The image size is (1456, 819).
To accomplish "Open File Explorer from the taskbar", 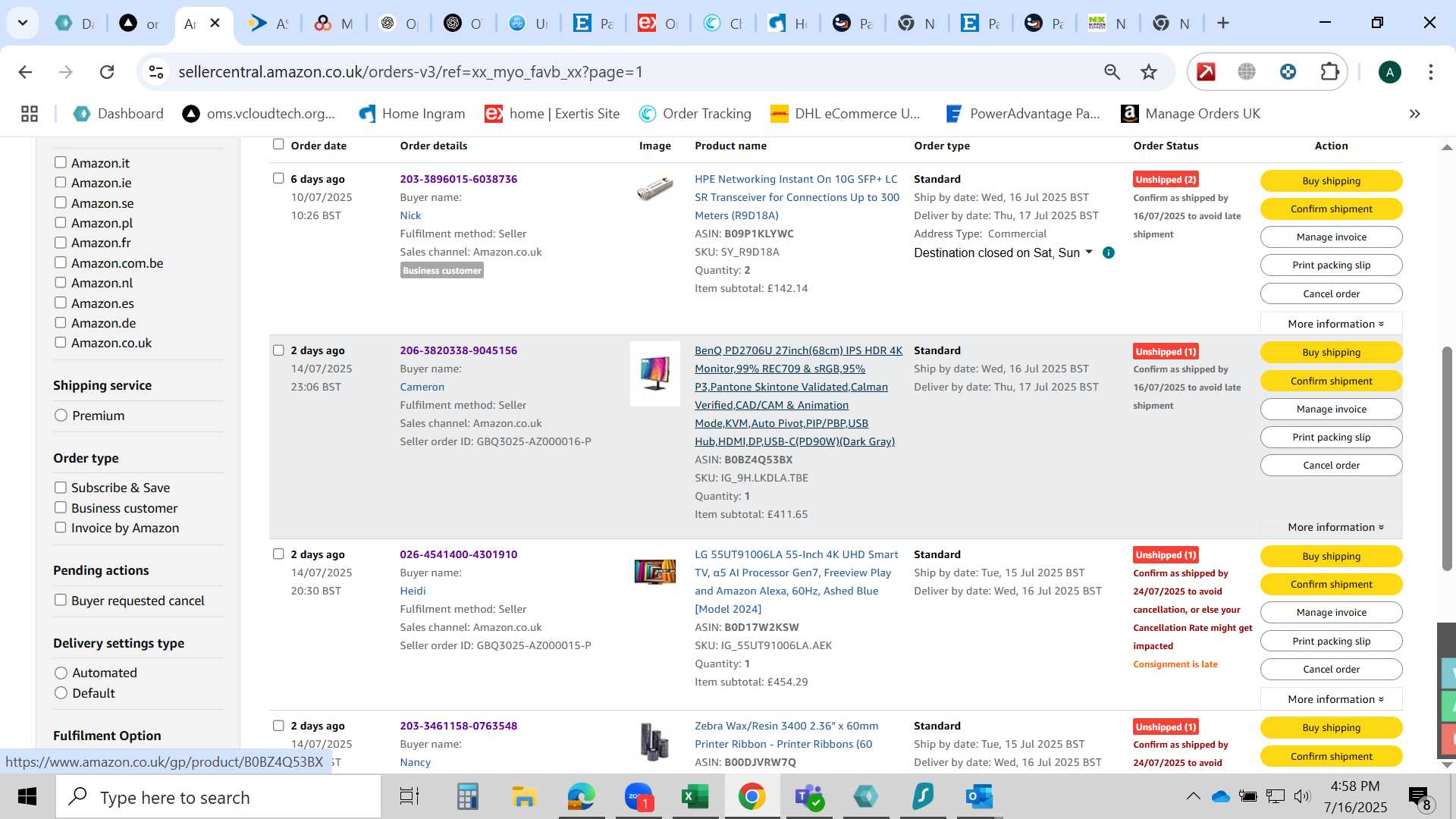I will [x=524, y=797].
